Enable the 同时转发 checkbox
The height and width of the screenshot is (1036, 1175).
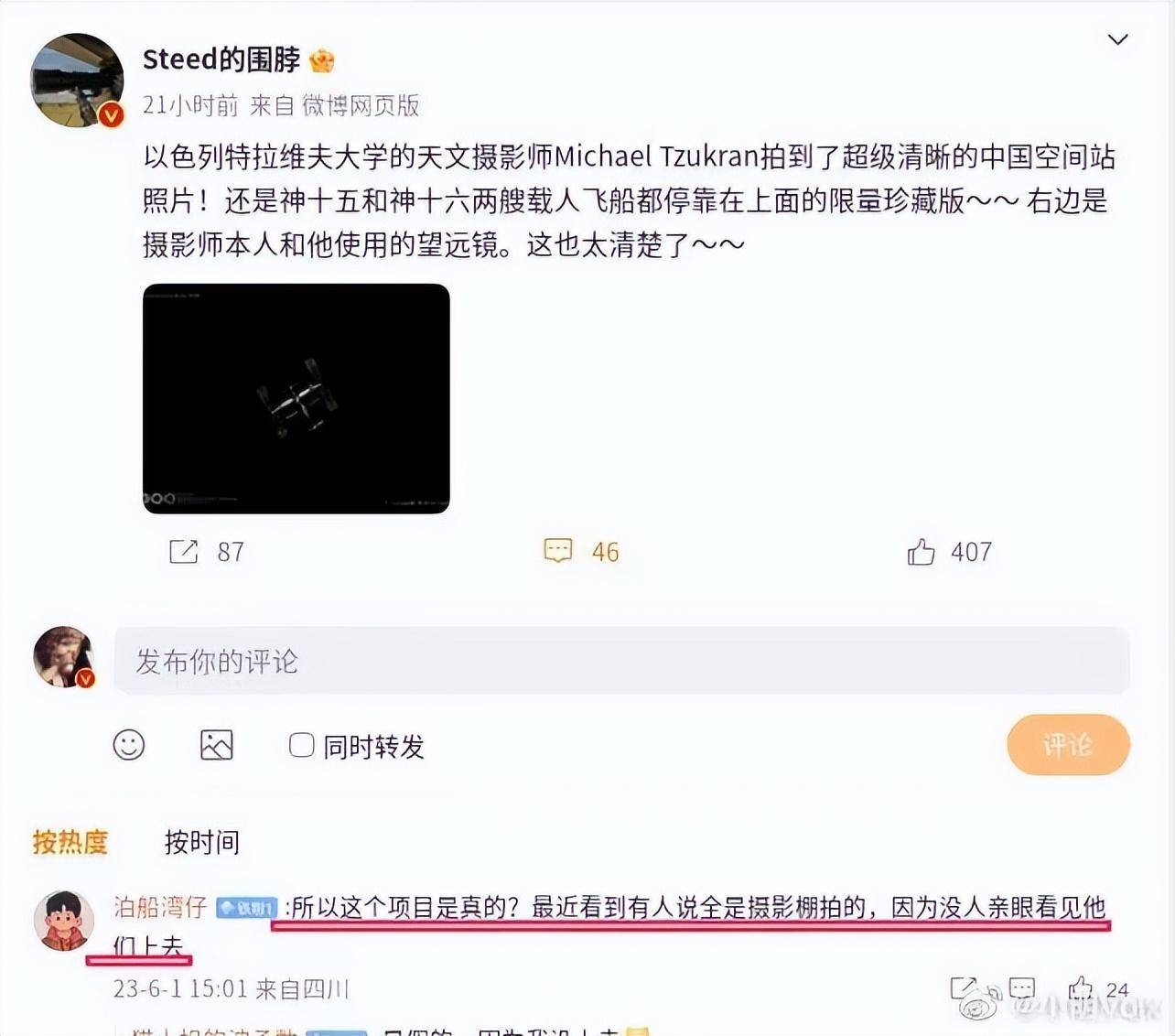pos(301,745)
